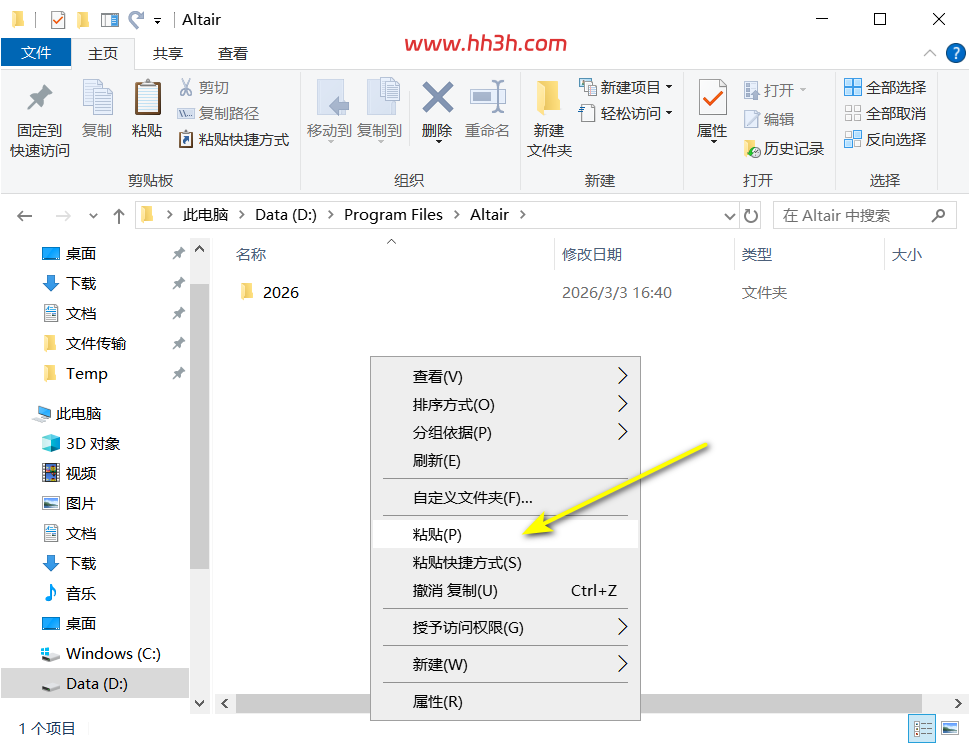
Task: Click the refresh icon beside address bar
Action: click(x=750, y=216)
